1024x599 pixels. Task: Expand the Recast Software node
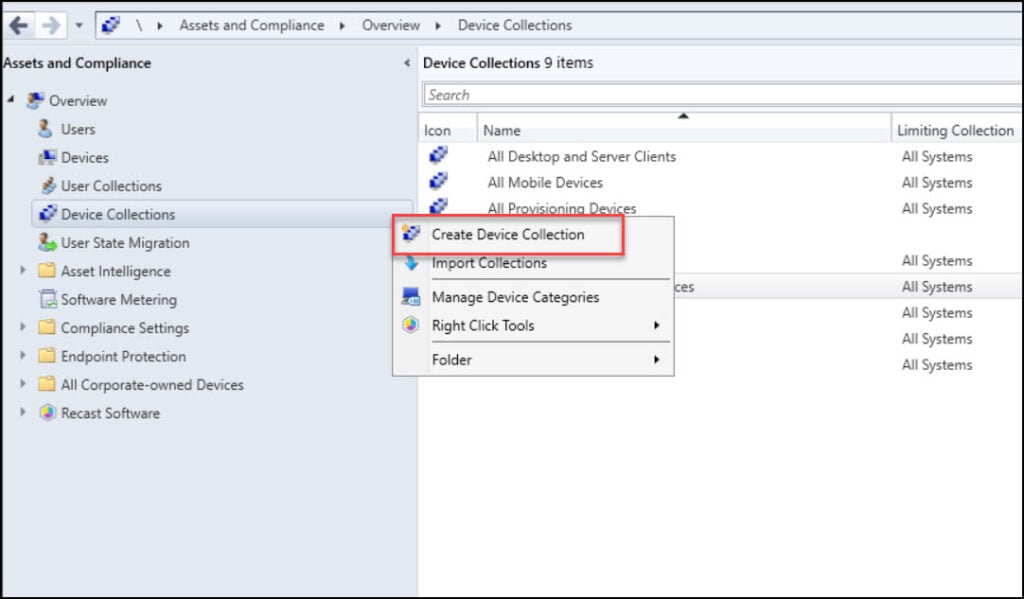[23, 413]
